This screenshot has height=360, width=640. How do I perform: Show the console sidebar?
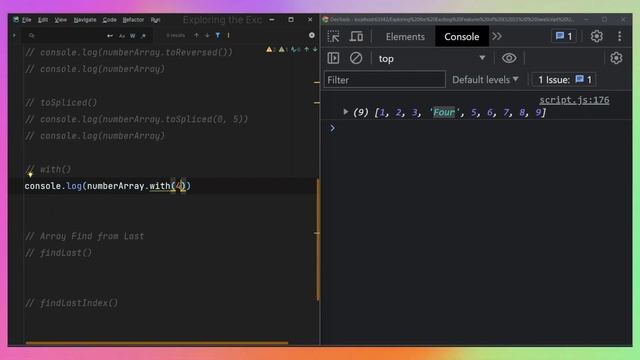tap(333, 58)
